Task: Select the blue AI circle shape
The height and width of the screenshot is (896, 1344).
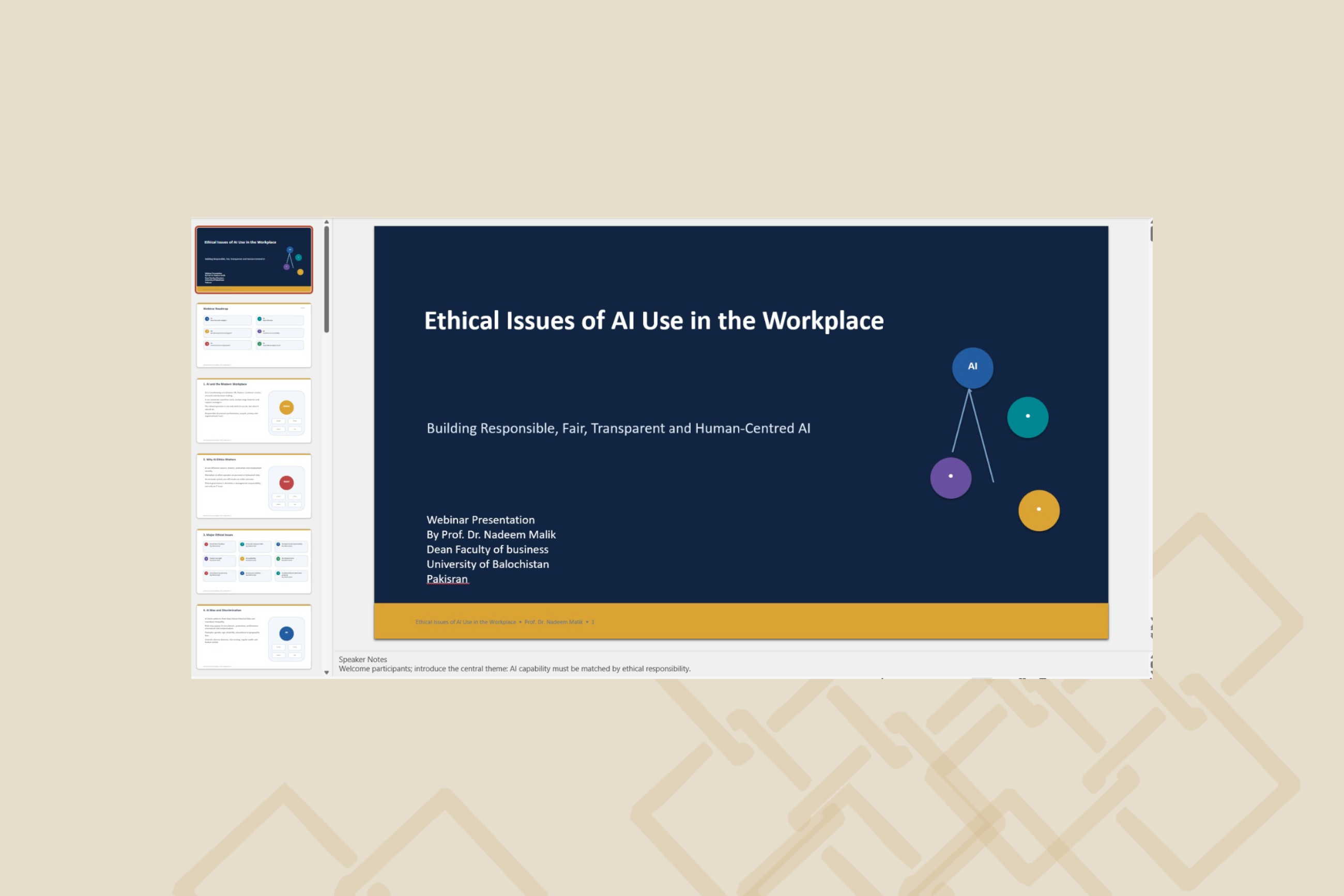Action: click(972, 368)
